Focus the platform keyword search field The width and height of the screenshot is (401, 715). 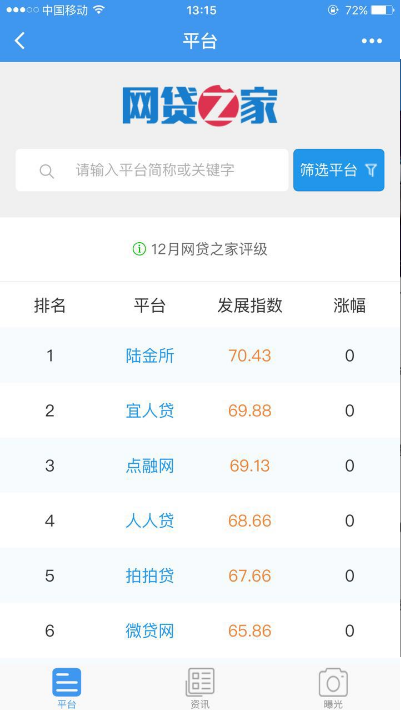pyautogui.click(x=152, y=170)
